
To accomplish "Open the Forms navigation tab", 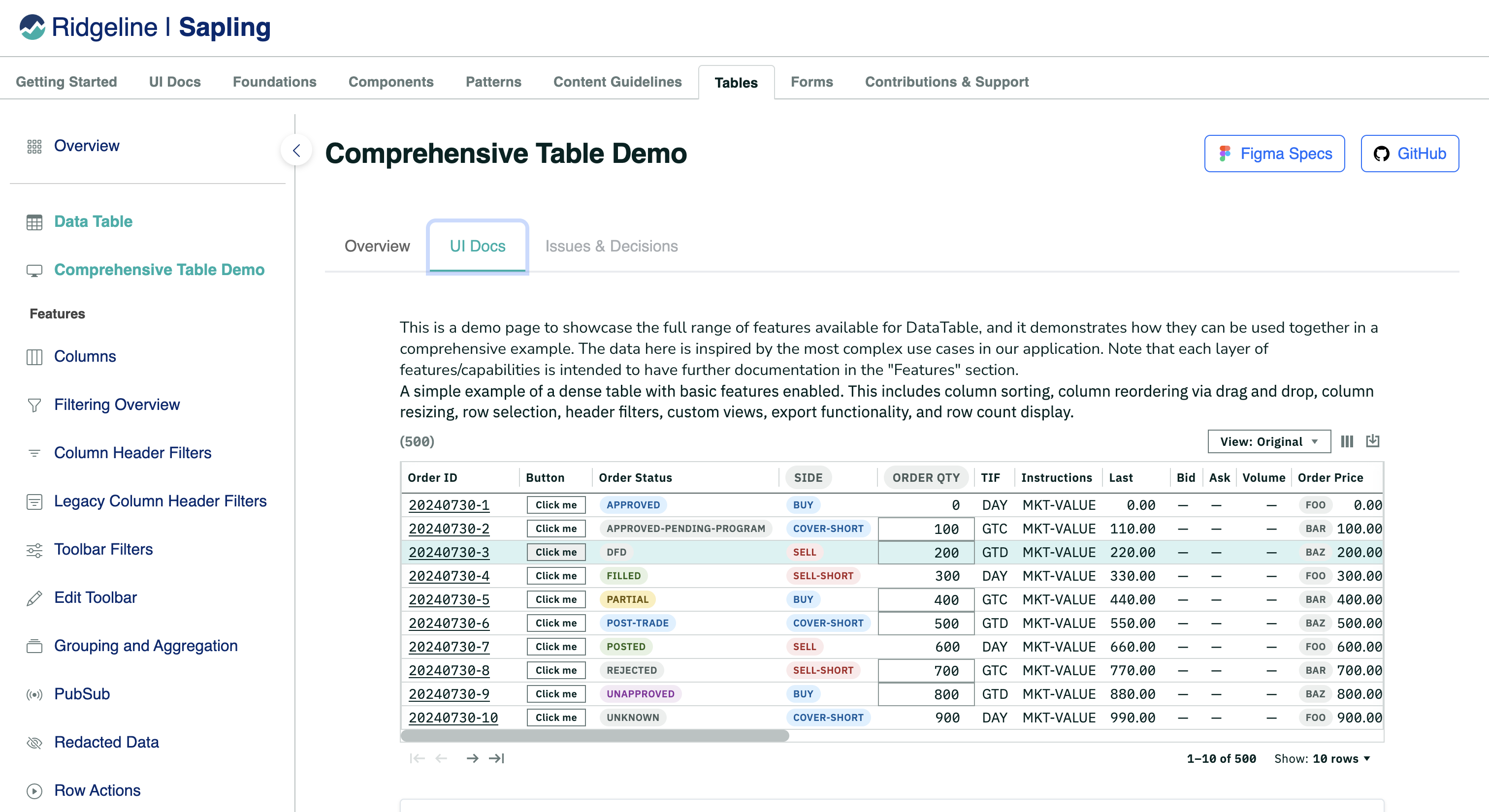I will point(811,82).
